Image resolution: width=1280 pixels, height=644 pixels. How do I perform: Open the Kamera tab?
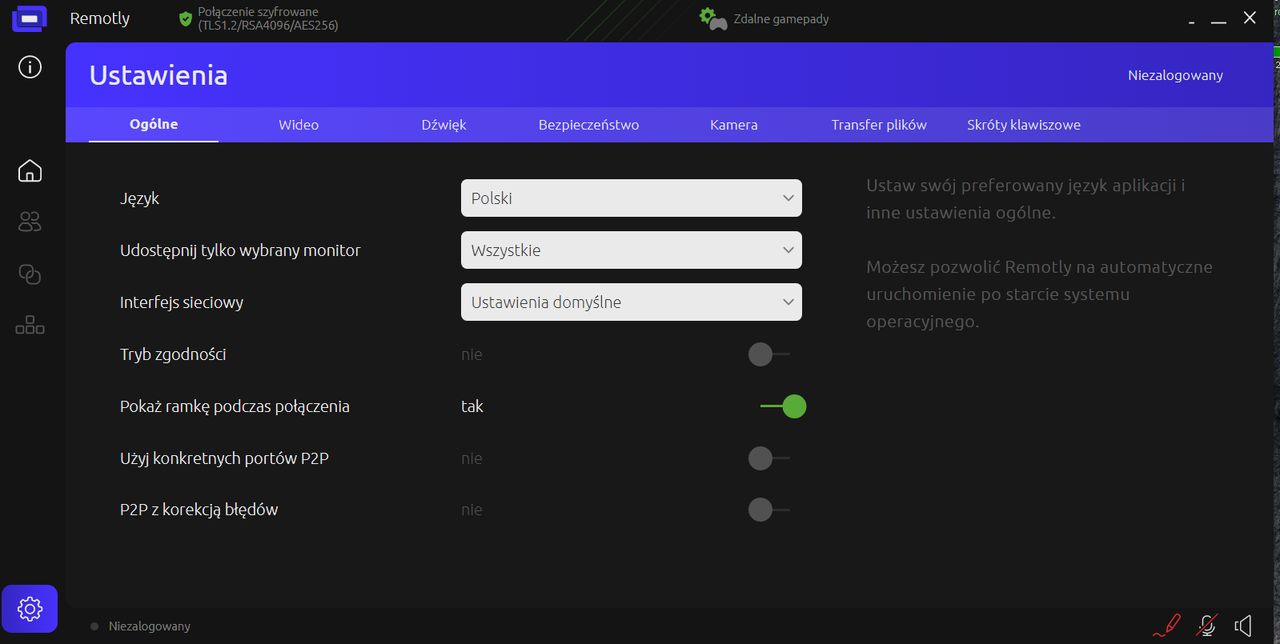(734, 125)
